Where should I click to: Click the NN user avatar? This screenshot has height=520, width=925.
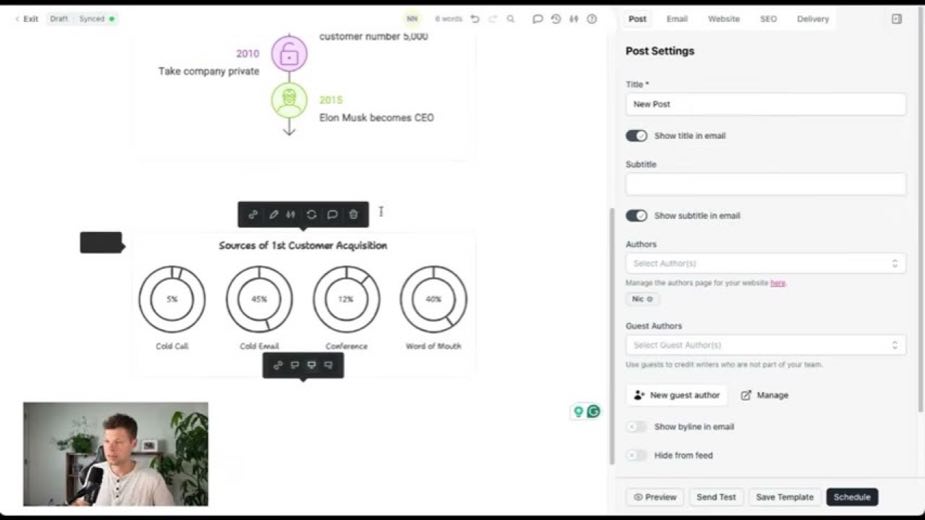[x=412, y=19]
